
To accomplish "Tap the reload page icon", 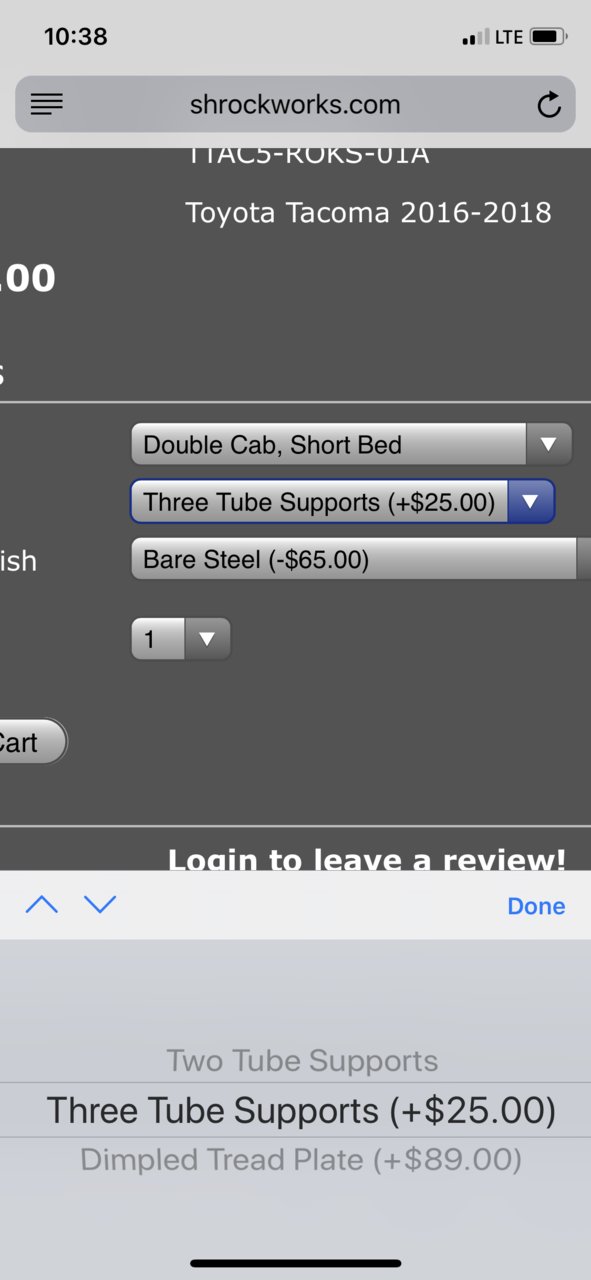I will click(549, 105).
